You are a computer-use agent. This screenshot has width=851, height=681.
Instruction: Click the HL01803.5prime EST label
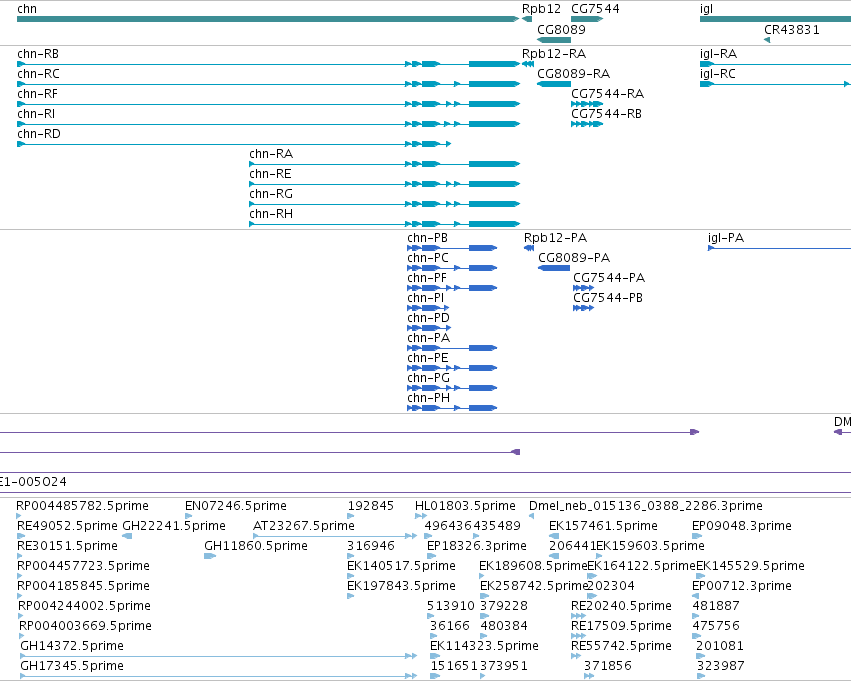[465, 506]
